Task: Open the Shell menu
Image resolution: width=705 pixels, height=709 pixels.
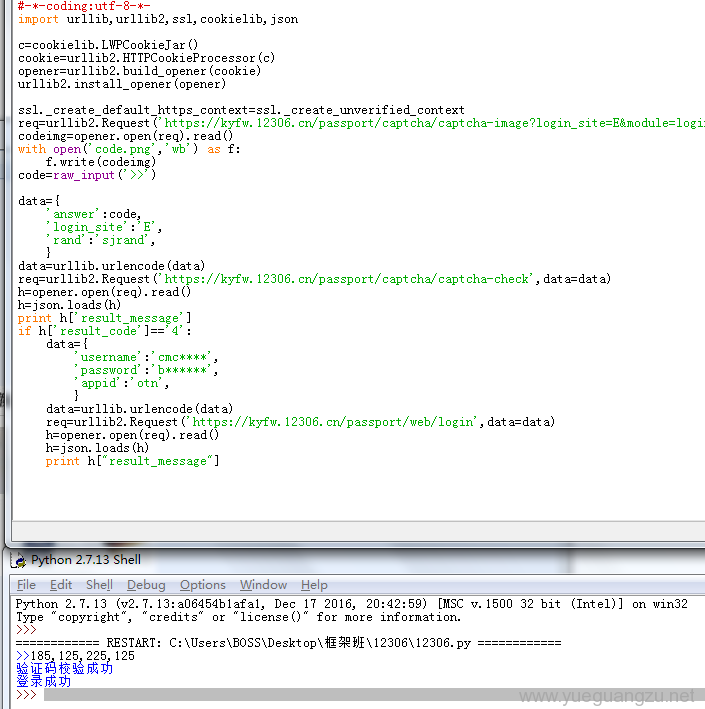Action: tap(99, 585)
